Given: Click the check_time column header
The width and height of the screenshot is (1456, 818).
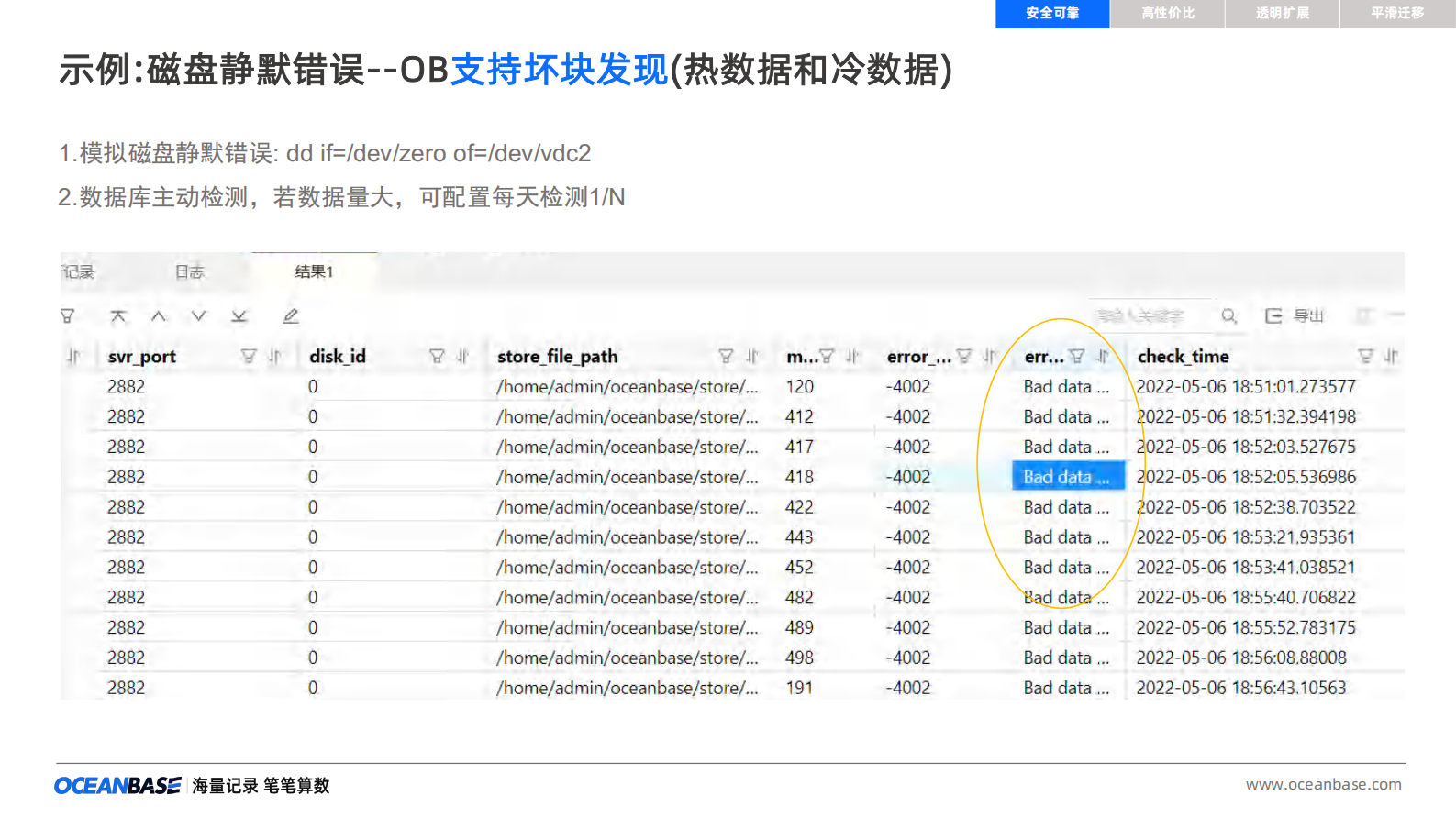Looking at the screenshot, I should pyautogui.click(x=1184, y=357).
